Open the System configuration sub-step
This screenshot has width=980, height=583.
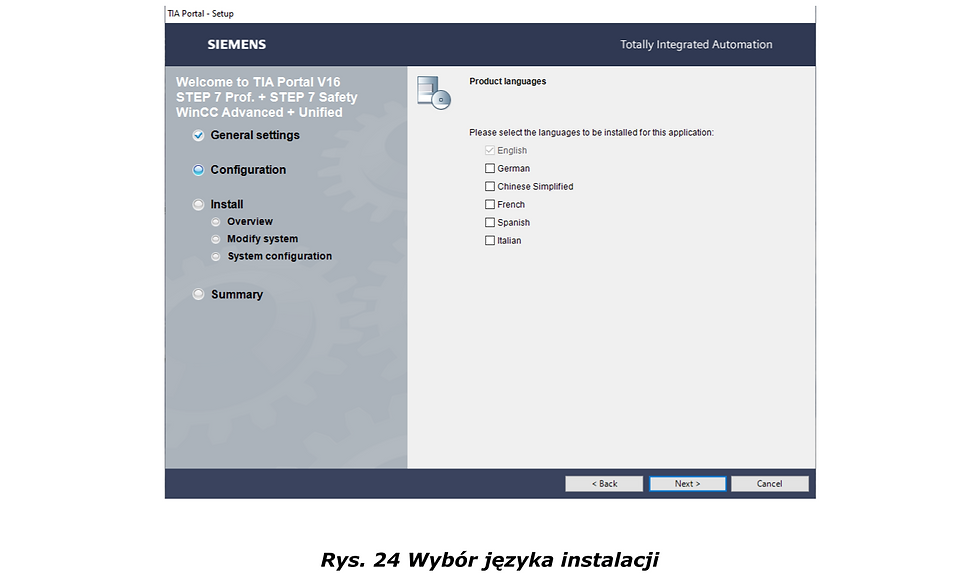[279, 256]
